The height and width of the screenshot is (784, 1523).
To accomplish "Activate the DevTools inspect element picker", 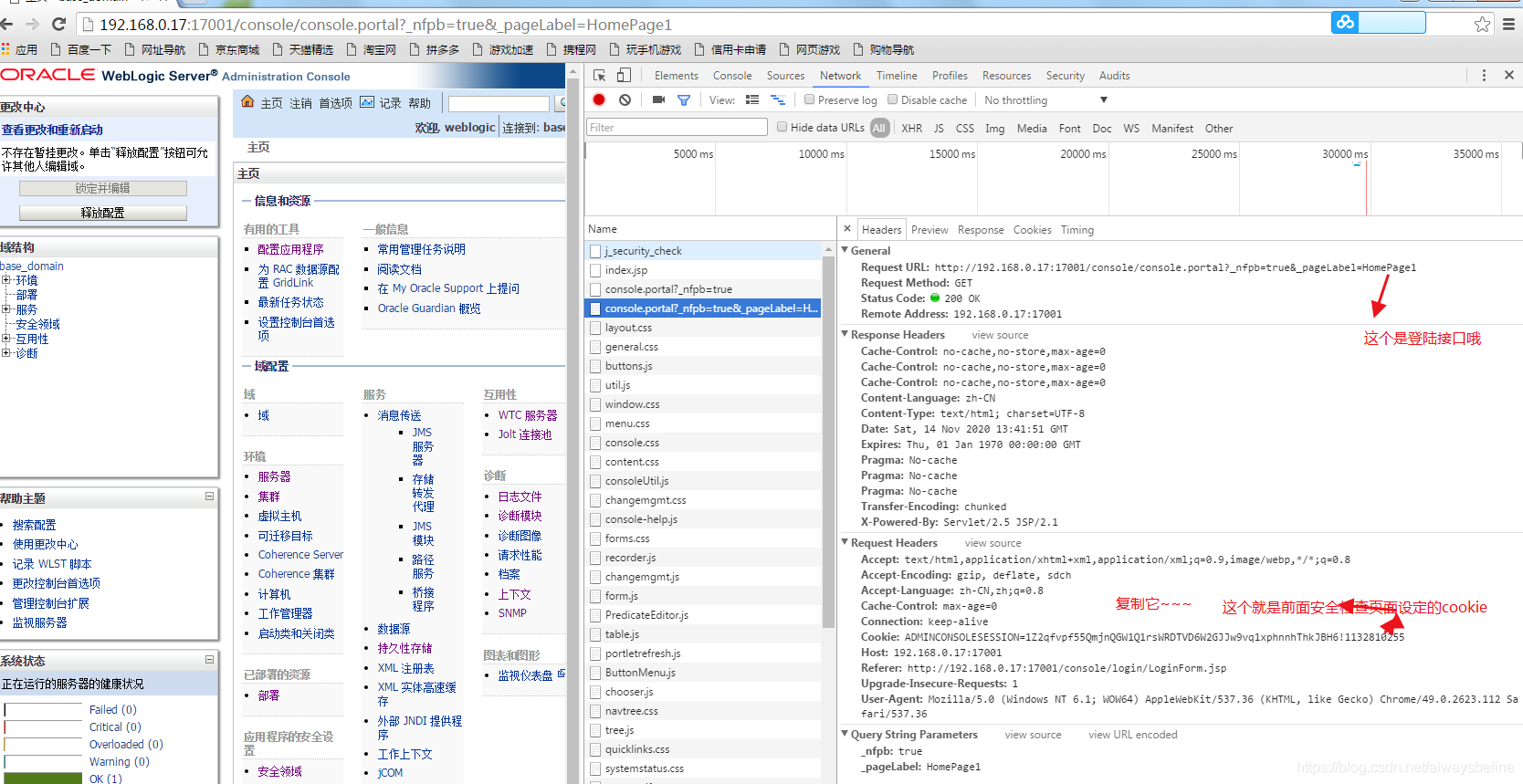I will [599, 76].
